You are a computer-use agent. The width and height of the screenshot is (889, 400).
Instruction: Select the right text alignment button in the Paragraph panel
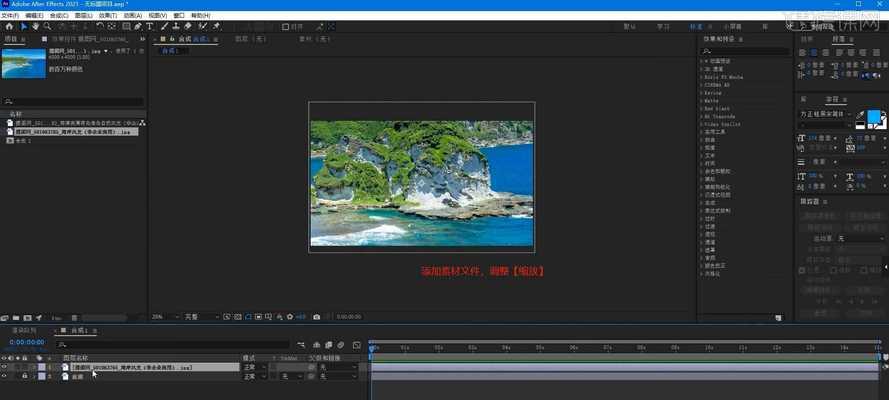coord(826,53)
